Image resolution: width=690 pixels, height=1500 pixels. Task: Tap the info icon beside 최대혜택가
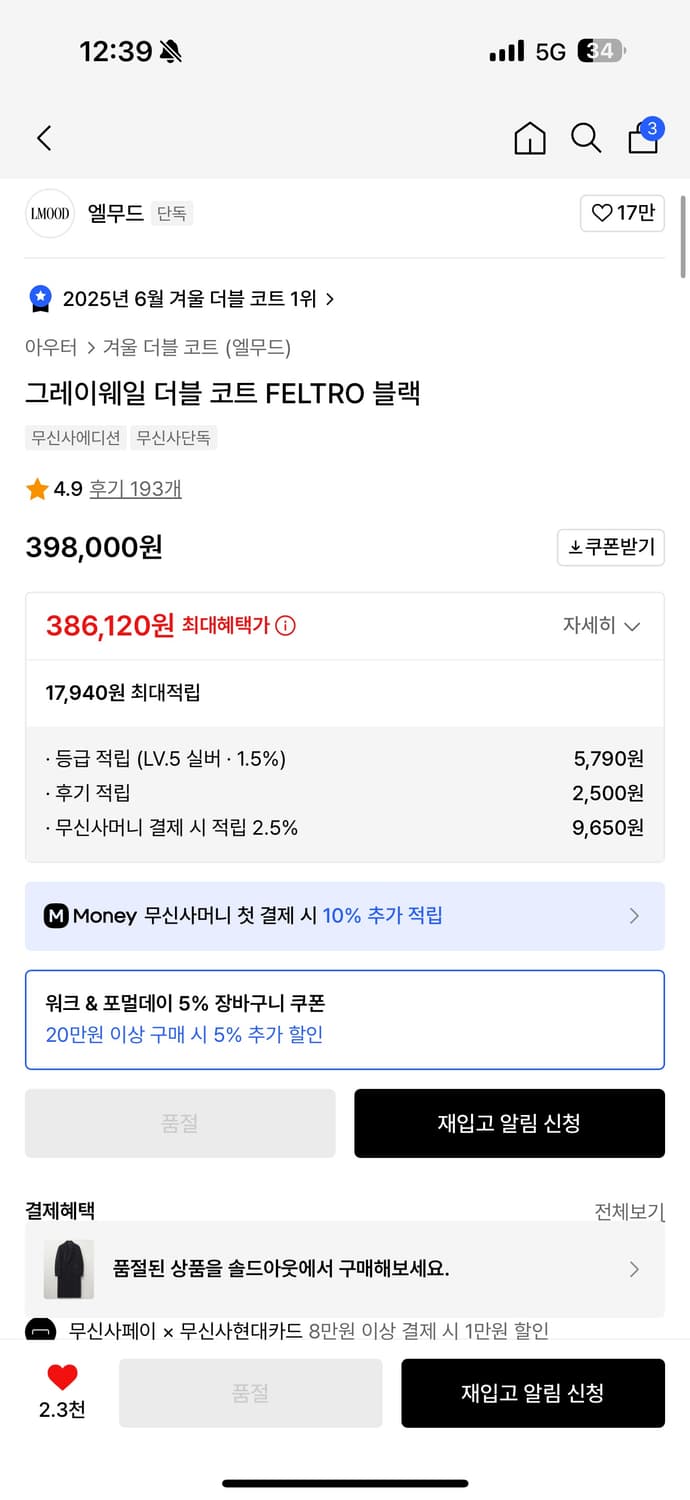[286, 626]
